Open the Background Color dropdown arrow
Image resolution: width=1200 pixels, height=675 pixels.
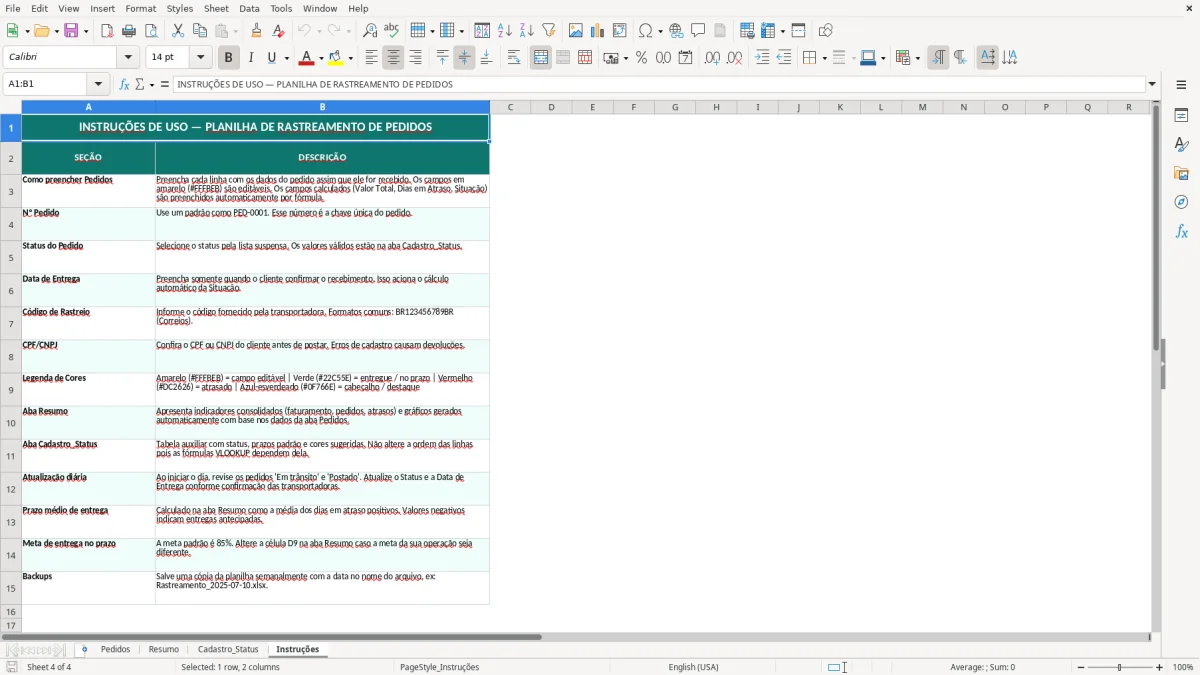pos(350,58)
